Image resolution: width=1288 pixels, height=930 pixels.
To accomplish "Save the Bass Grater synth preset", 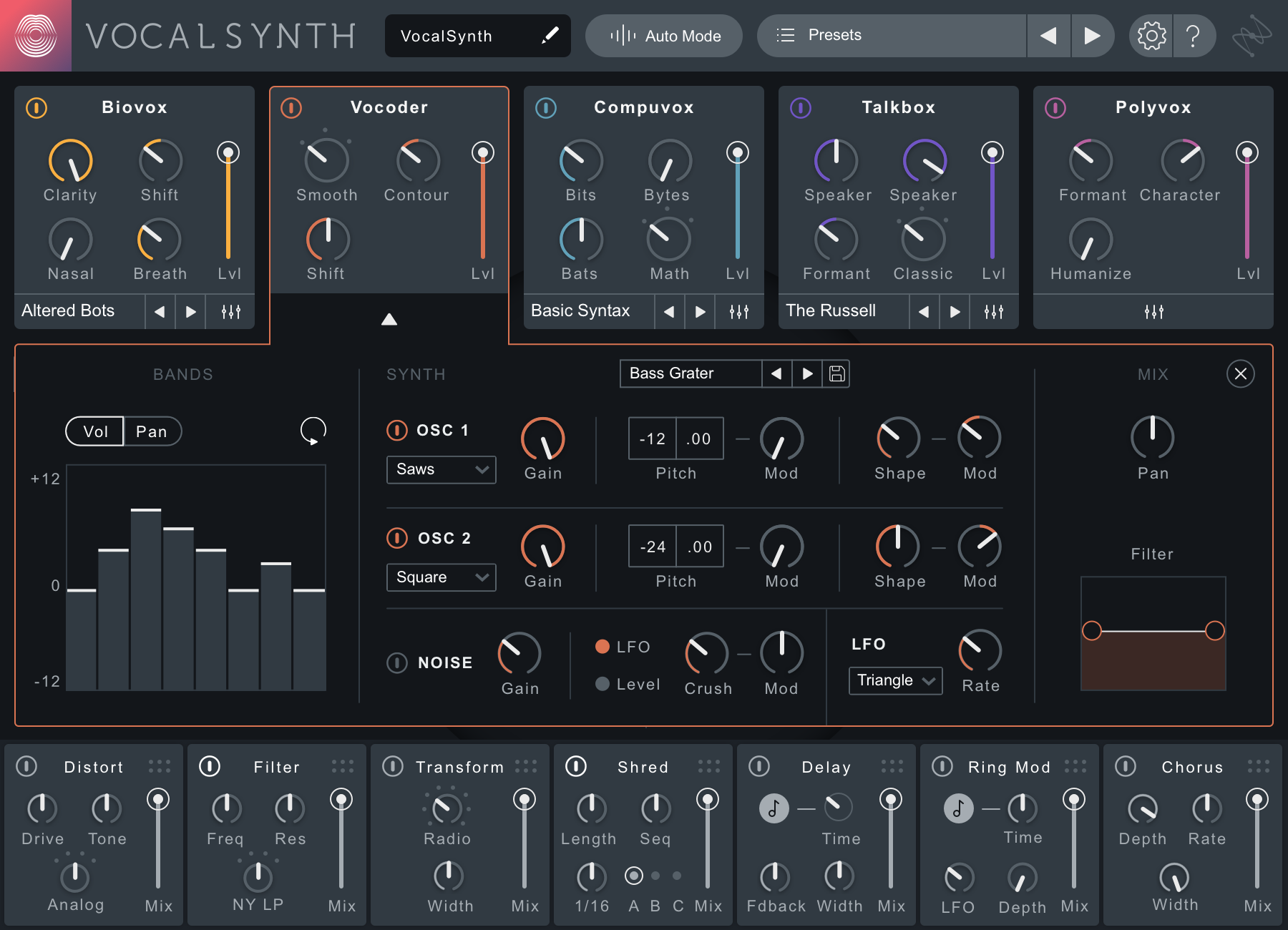I will click(x=837, y=373).
